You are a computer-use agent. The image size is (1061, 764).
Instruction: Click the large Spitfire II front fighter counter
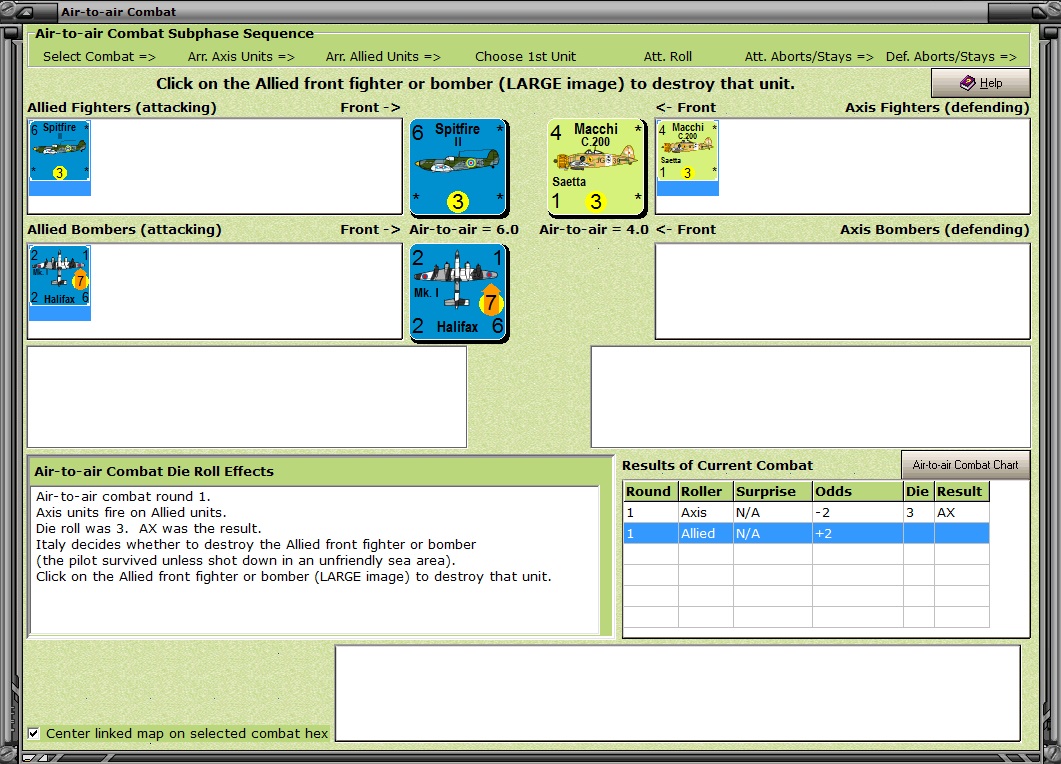click(459, 167)
